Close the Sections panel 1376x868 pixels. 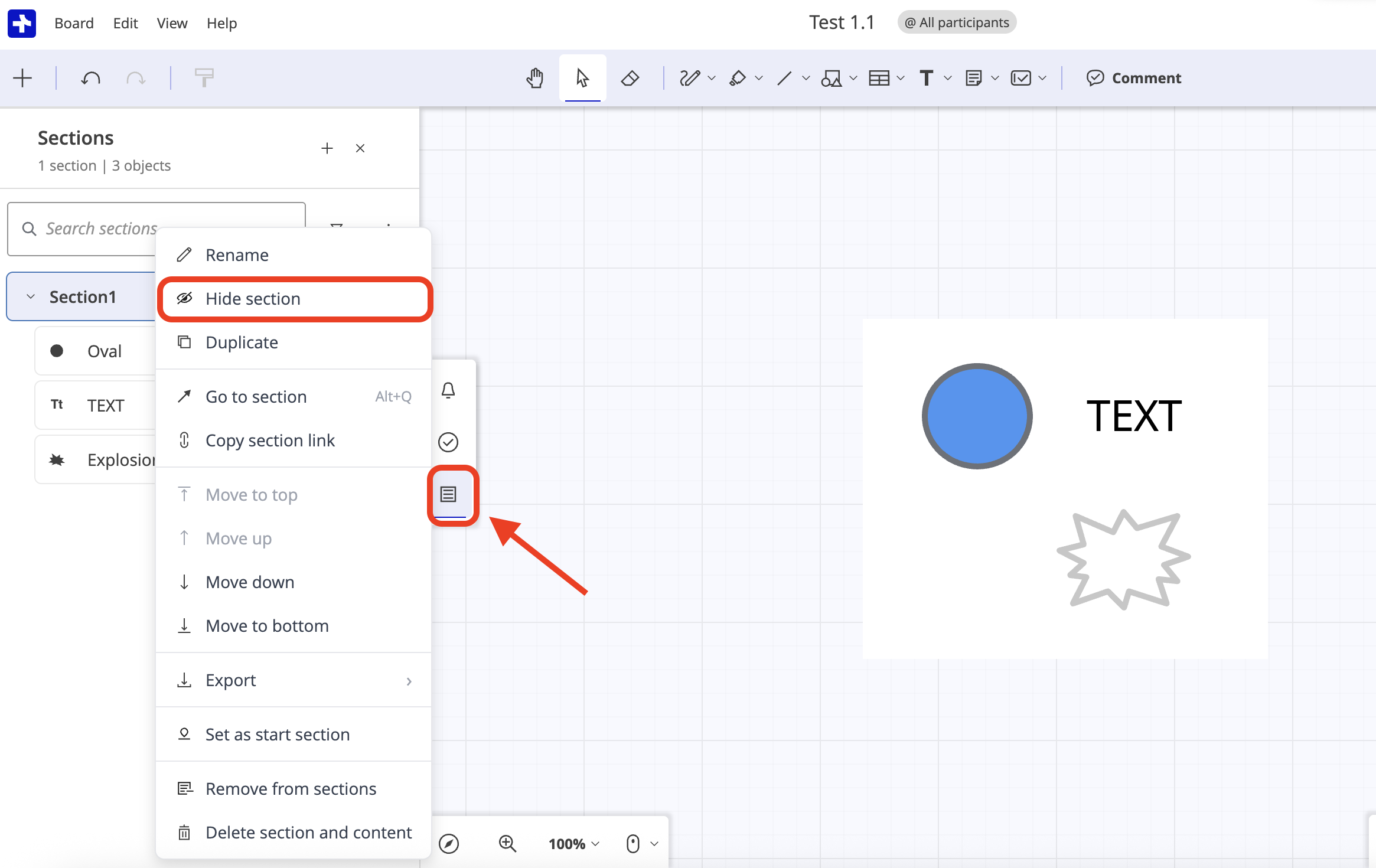(x=360, y=148)
